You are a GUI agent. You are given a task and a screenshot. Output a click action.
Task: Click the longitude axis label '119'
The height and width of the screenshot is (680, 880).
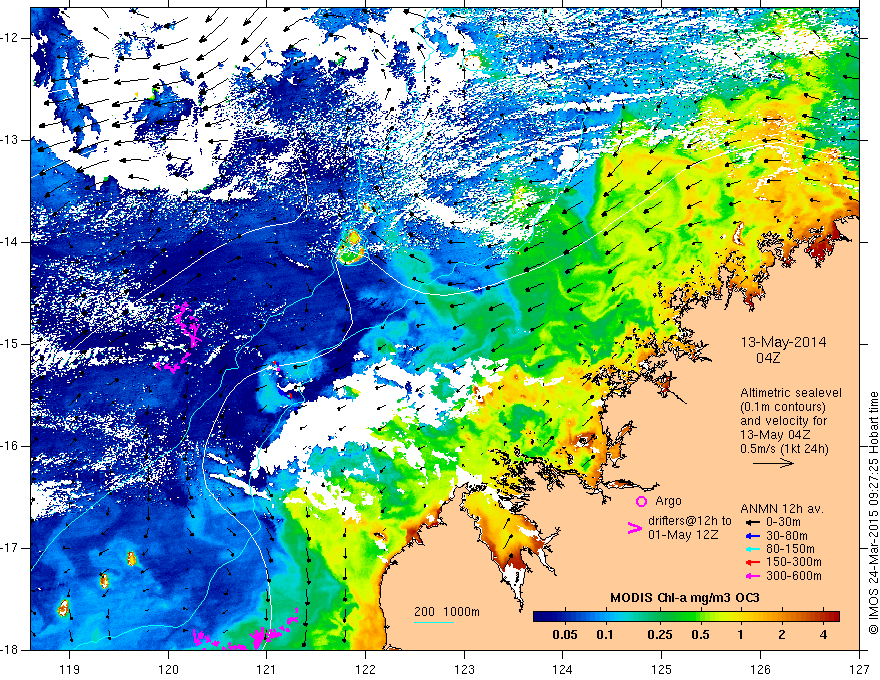coord(69,669)
